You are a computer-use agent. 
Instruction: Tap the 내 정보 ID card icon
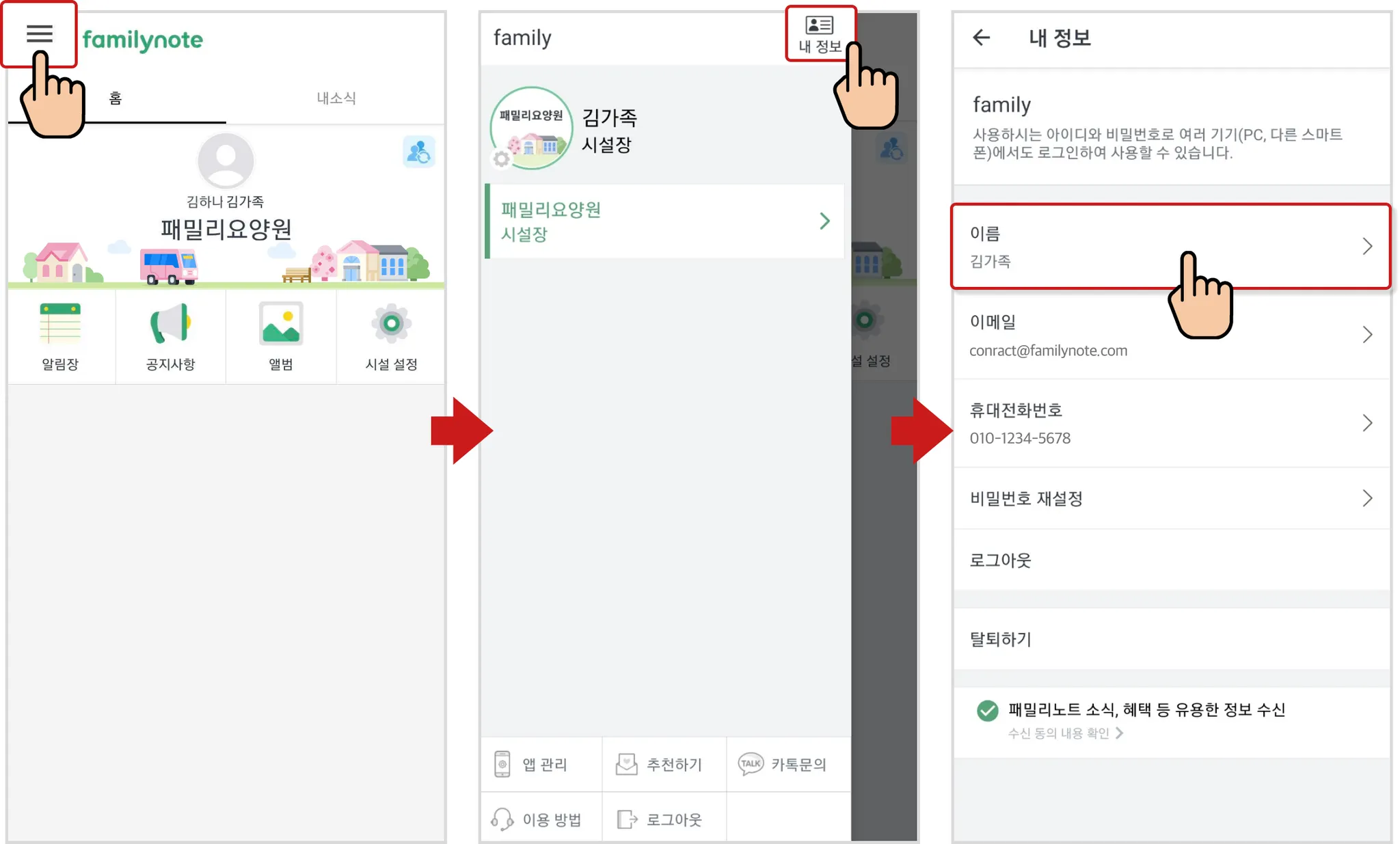tap(819, 26)
